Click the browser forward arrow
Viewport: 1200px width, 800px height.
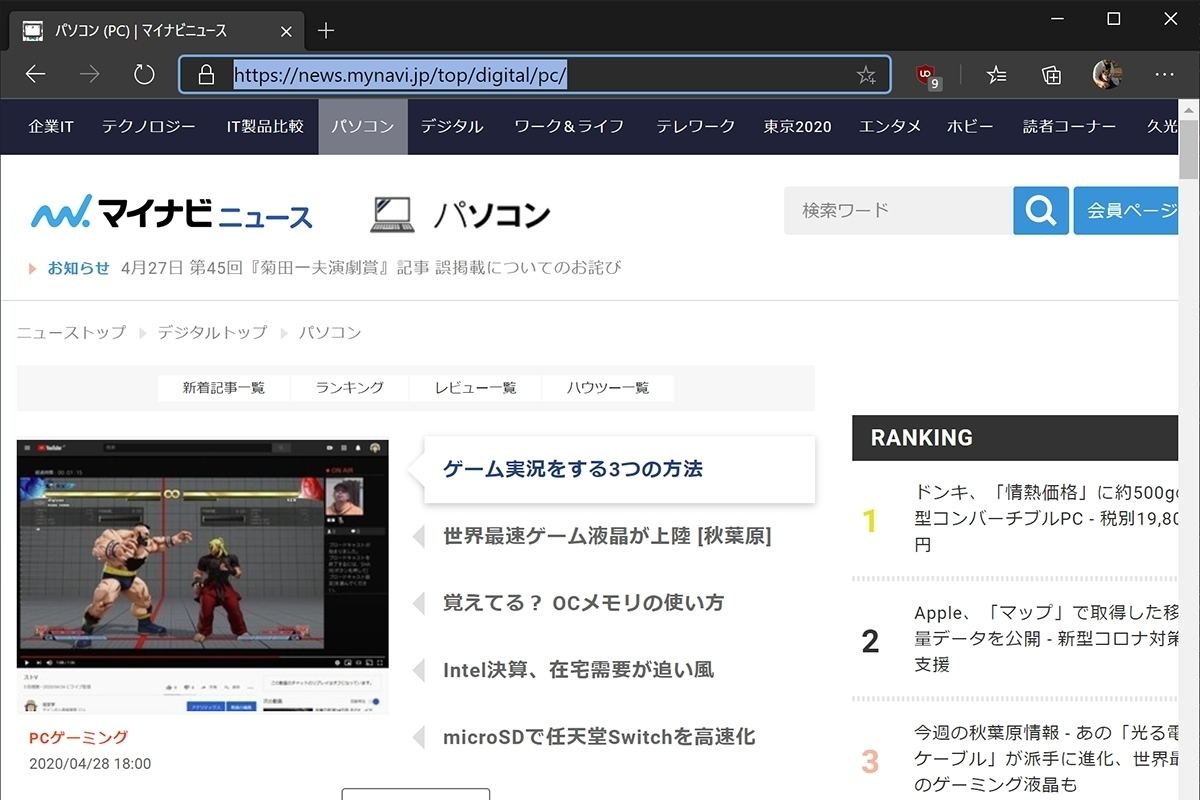pos(90,75)
